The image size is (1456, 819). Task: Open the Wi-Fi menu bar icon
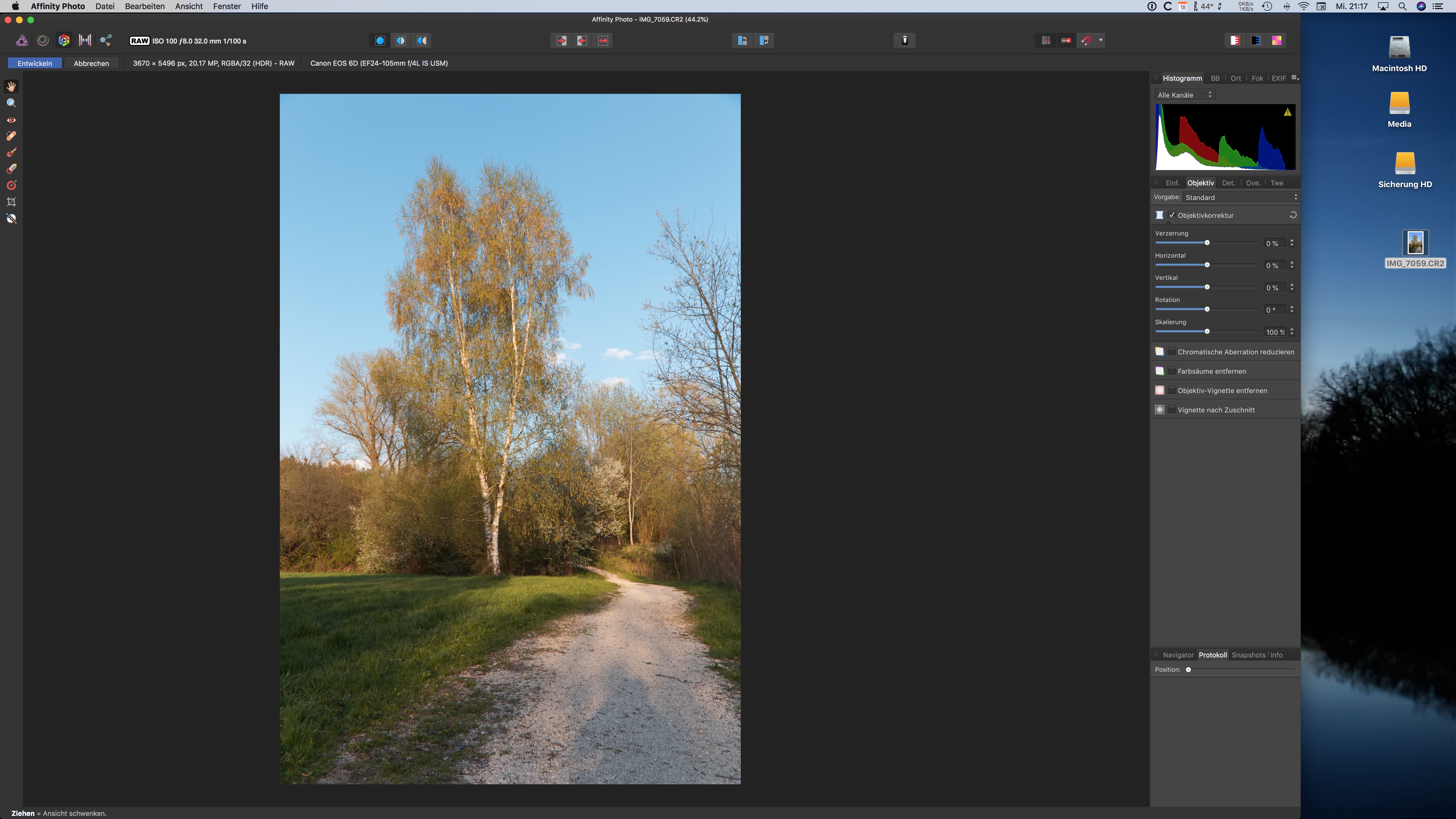click(1303, 6)
